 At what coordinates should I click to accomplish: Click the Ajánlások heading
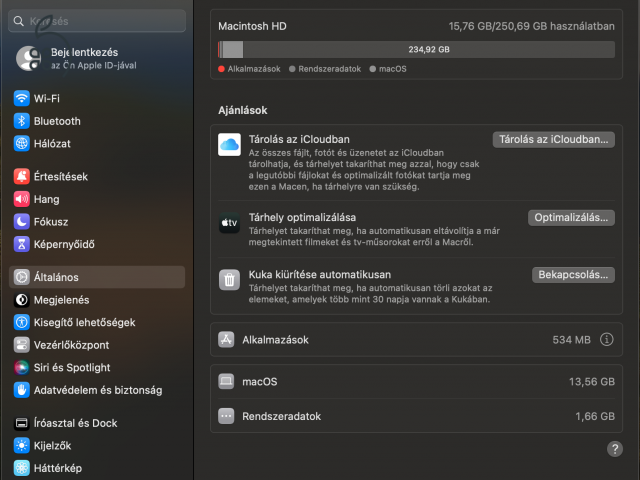(243, 110)
